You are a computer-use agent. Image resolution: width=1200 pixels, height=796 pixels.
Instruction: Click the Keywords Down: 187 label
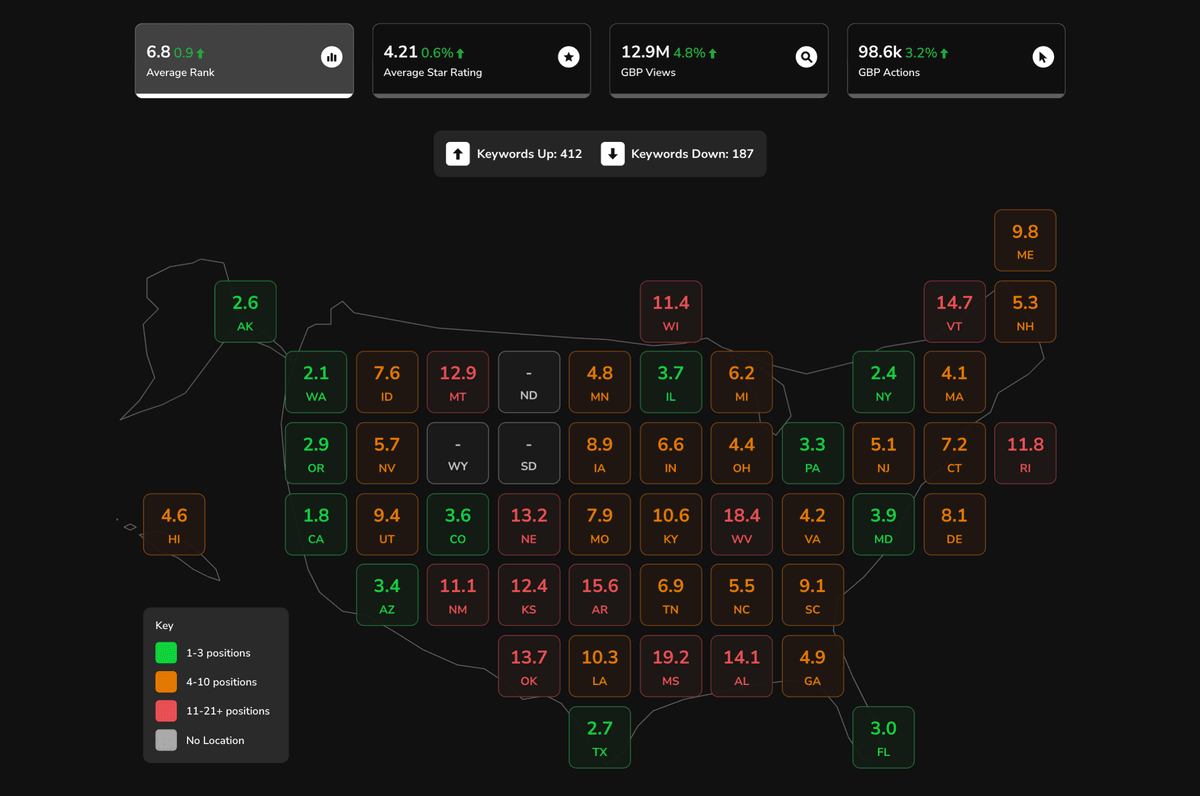[x=692, y=154]
